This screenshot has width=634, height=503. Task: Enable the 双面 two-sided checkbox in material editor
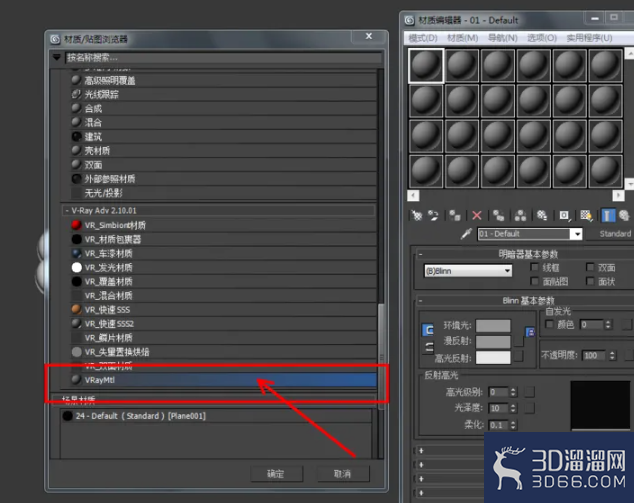pos(590,267)
